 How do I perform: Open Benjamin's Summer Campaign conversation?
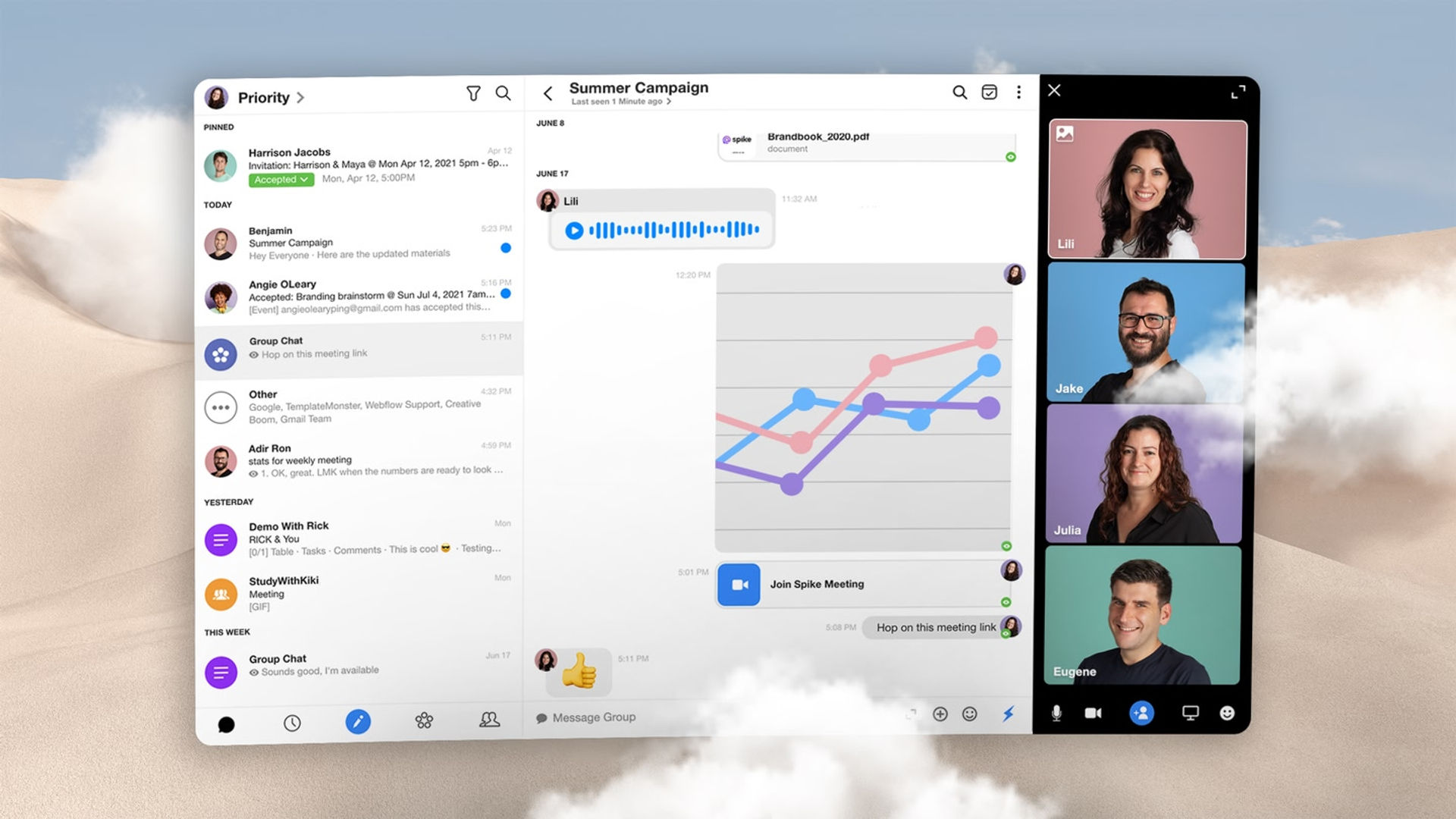coord(359,243)
